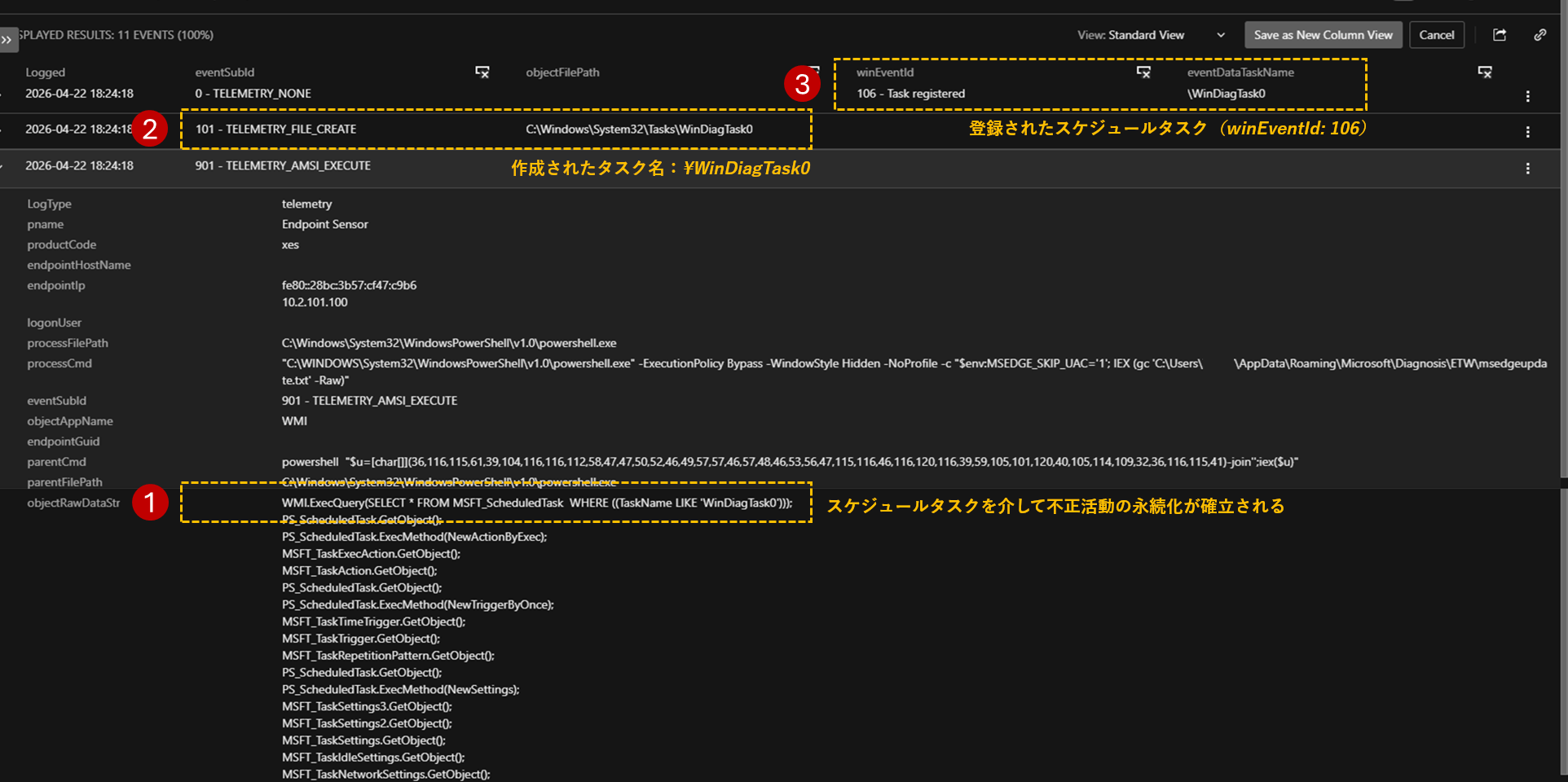Click the MSFT_TaskRepetitionPattern.GetObject() line
This screenshot has width=1568, height=782.
click(388, 656)
